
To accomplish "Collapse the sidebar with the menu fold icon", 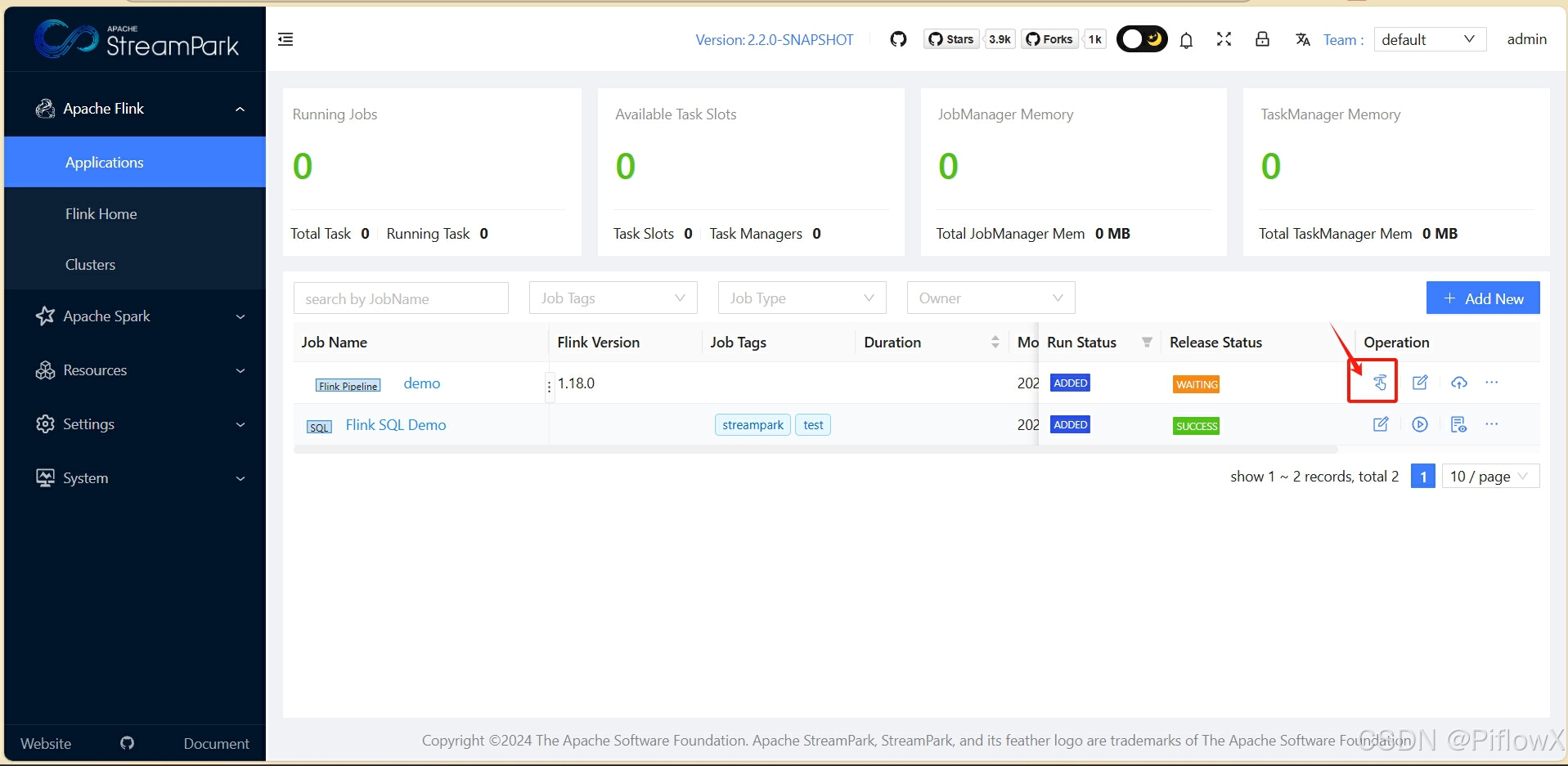I will click(x=285, y=39).
